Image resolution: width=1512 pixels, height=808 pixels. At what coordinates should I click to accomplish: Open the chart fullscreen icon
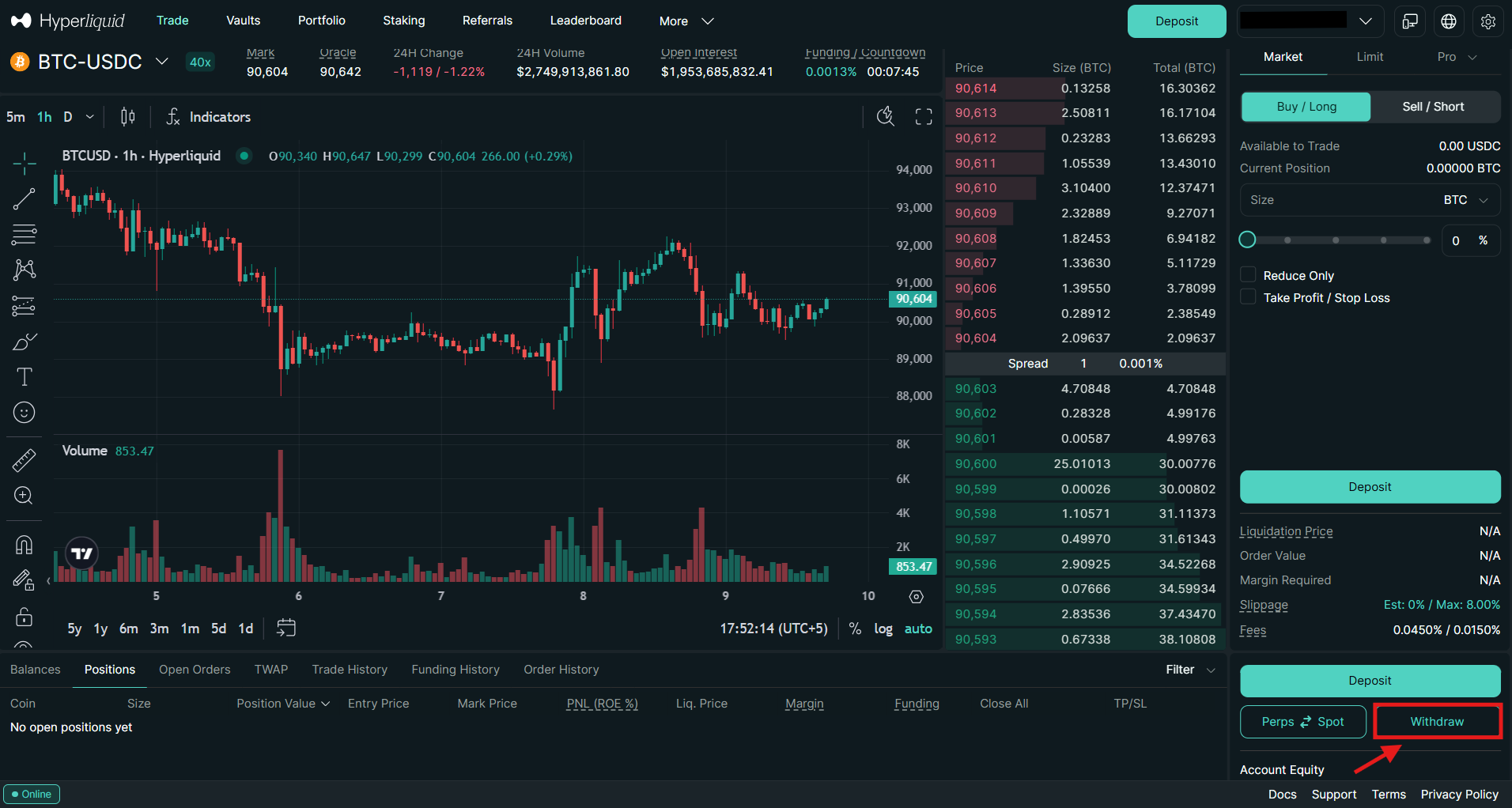click(x=923, y=117)
